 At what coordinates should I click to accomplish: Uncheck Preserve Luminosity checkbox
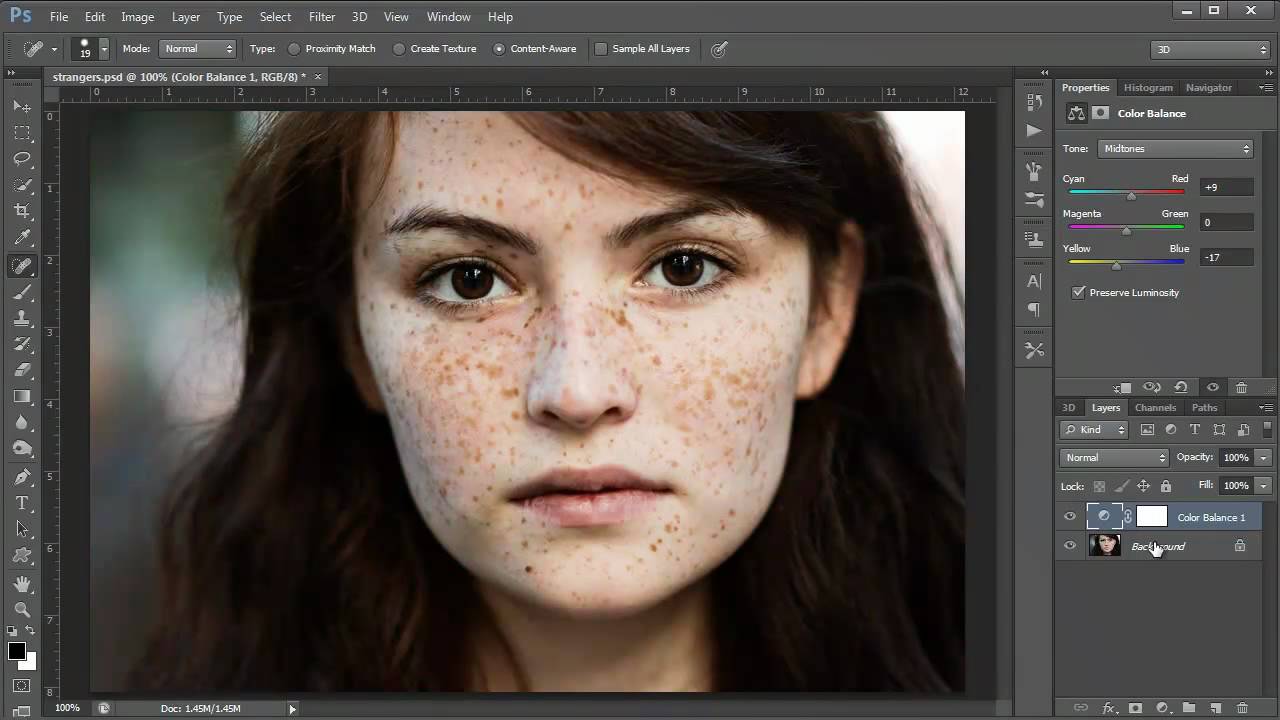click(x=1078, y=293)
